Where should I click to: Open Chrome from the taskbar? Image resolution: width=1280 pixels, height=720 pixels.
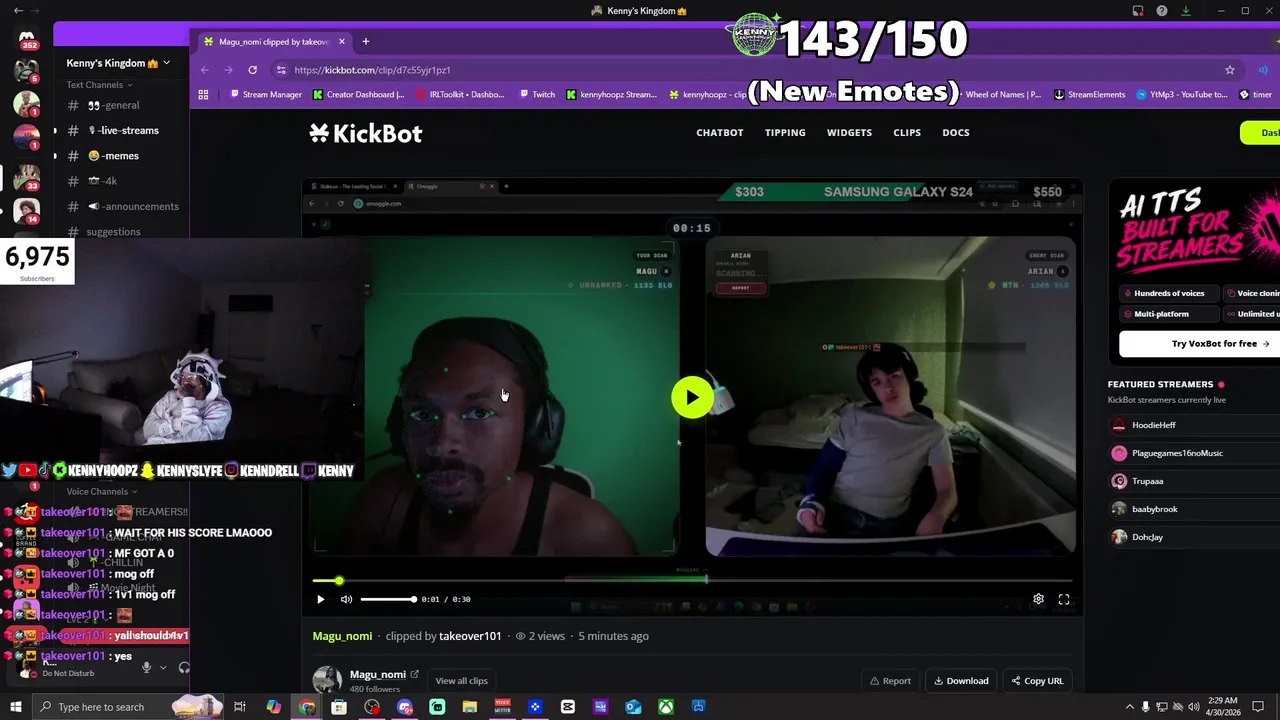[307, 707]
